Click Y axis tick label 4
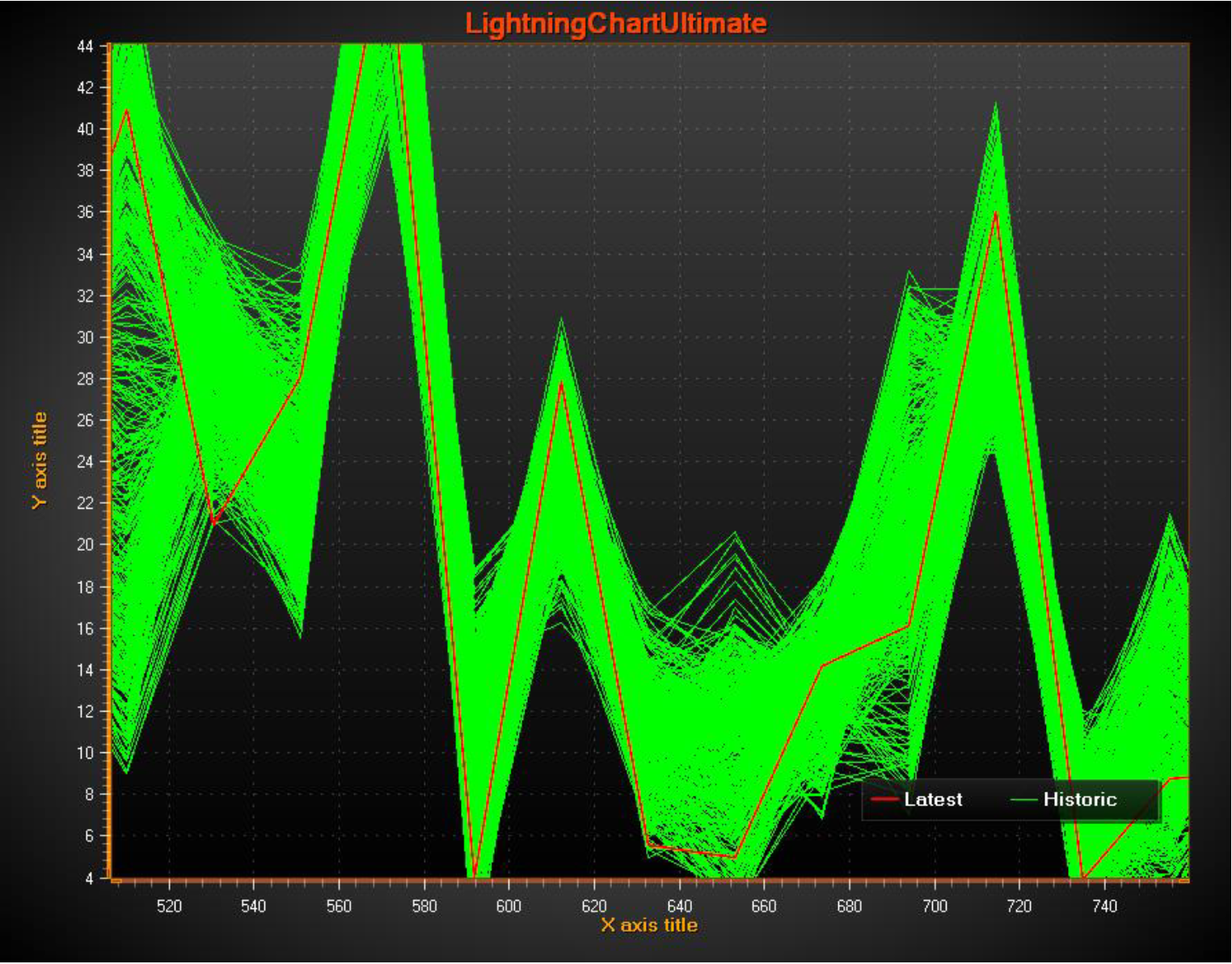 90,877
